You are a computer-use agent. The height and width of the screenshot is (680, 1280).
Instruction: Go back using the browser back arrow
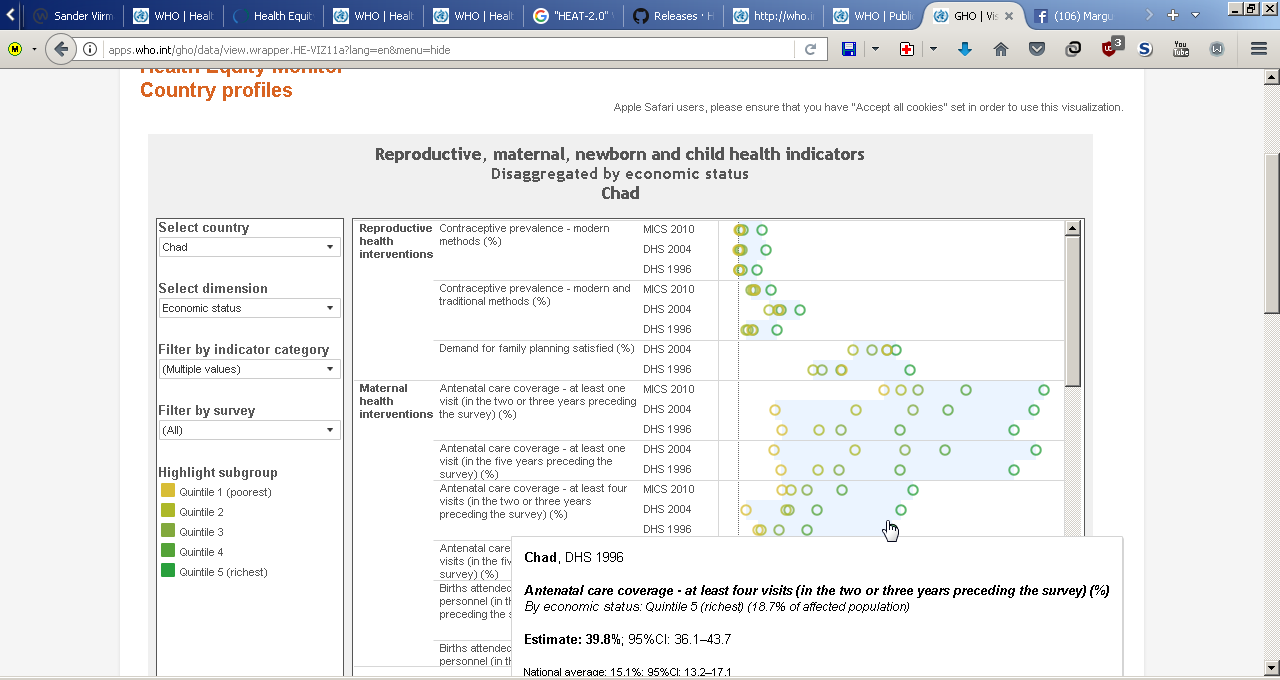[x=62, y=49]
